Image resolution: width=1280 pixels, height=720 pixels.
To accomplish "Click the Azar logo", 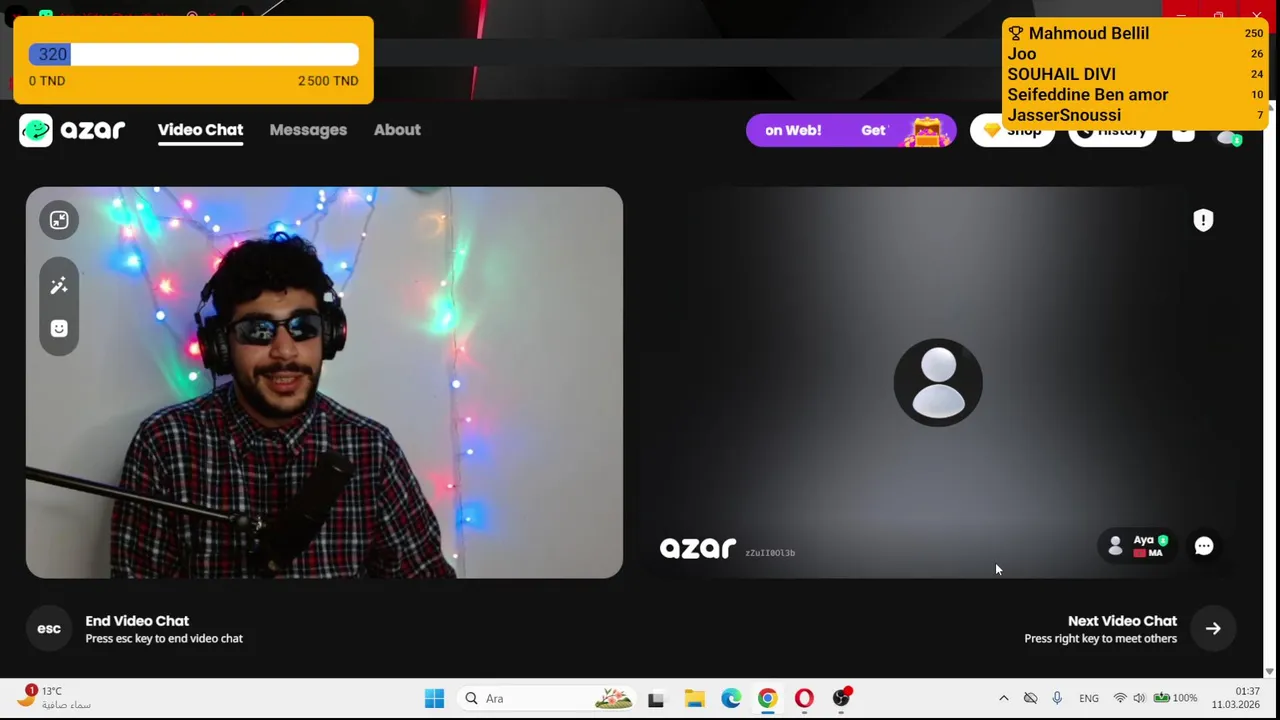I will tap(72, 130).
